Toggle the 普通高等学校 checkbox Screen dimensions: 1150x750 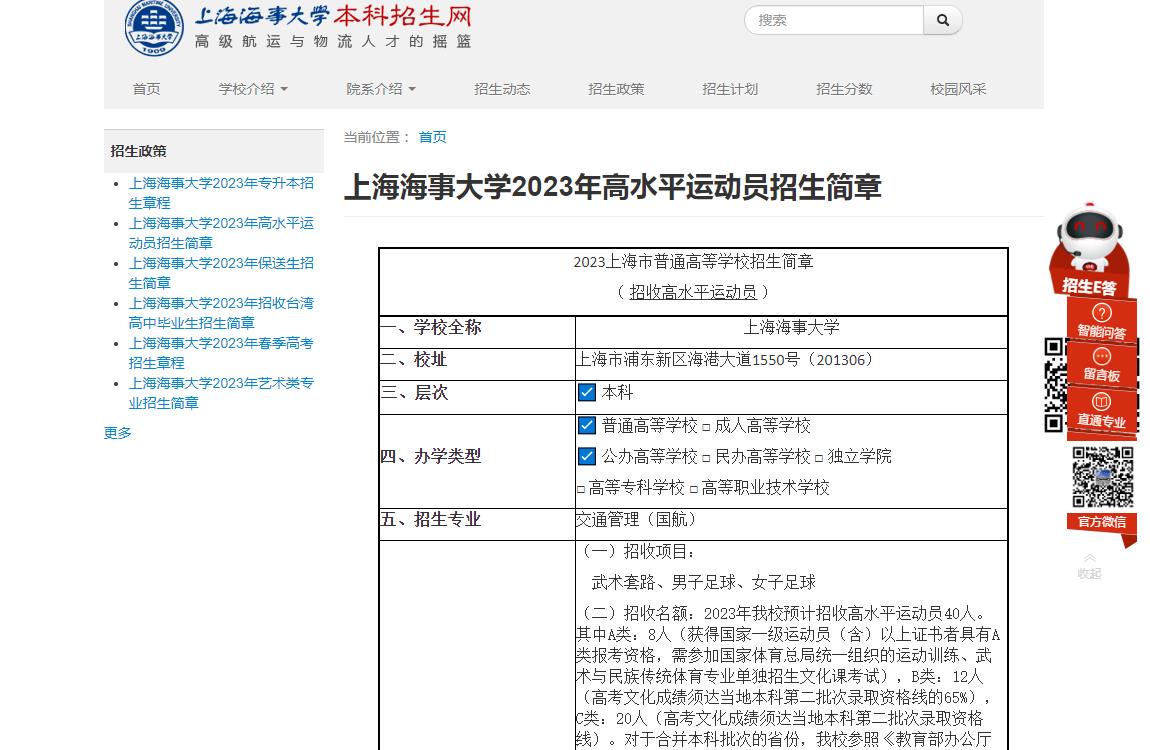point(587,425)
